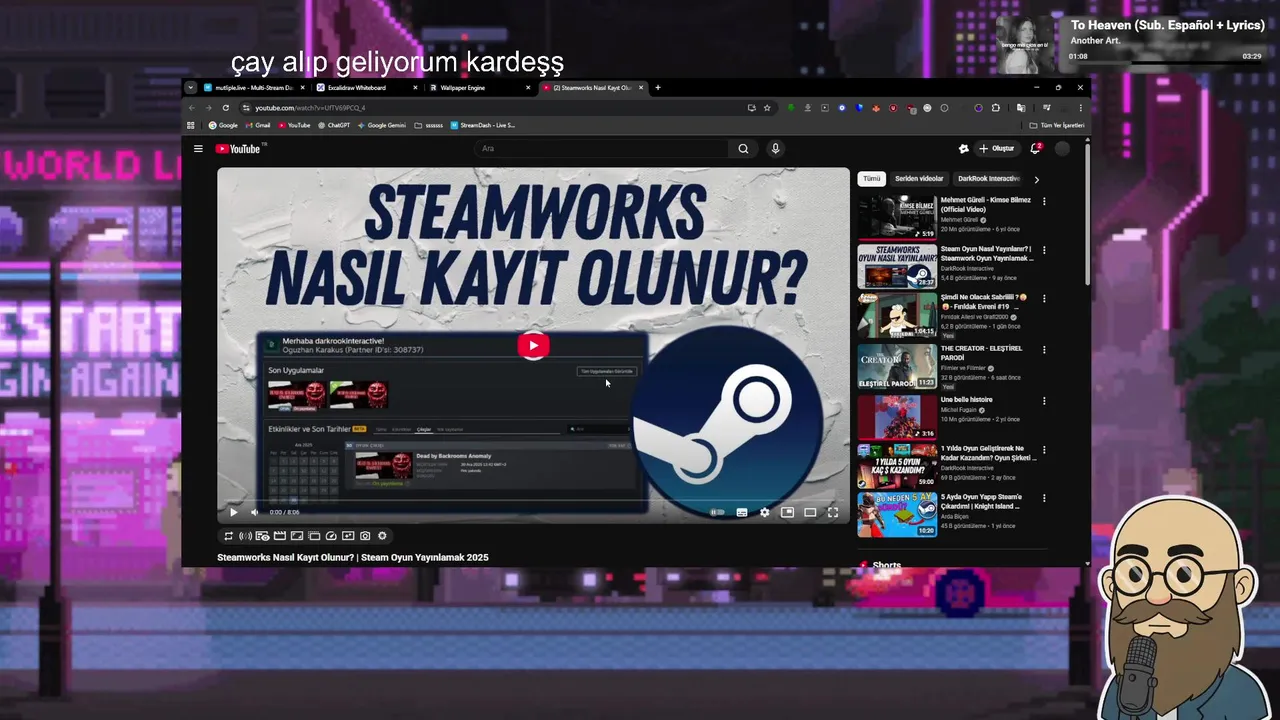Show more filter chips with right arrow
The height and width of the screenshot is (720, 1280).
(x=1036, y=180)
